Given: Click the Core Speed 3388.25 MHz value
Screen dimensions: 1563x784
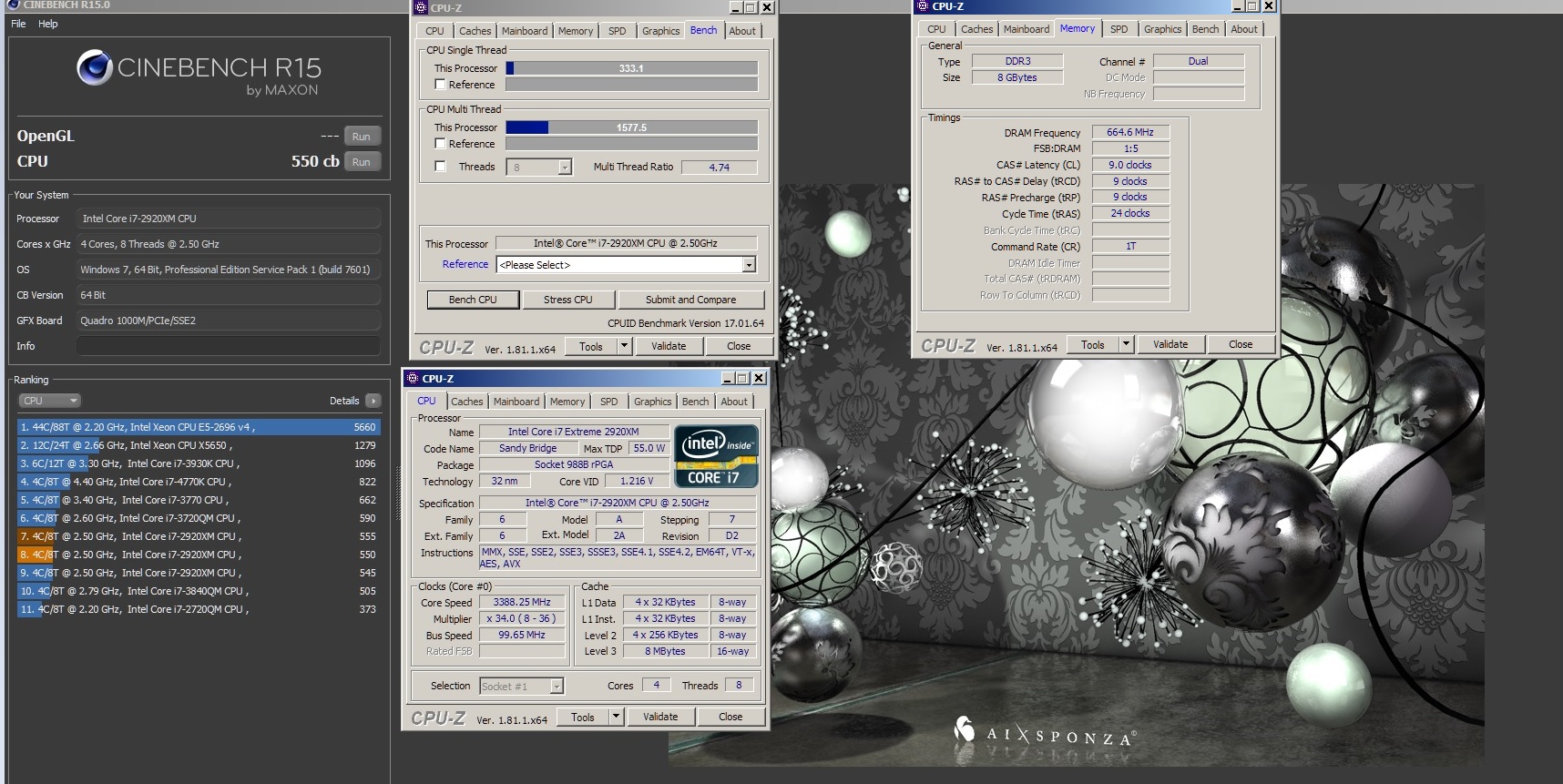Looking at the screenshot, I should pyautogui.click(x=522, y=602).
